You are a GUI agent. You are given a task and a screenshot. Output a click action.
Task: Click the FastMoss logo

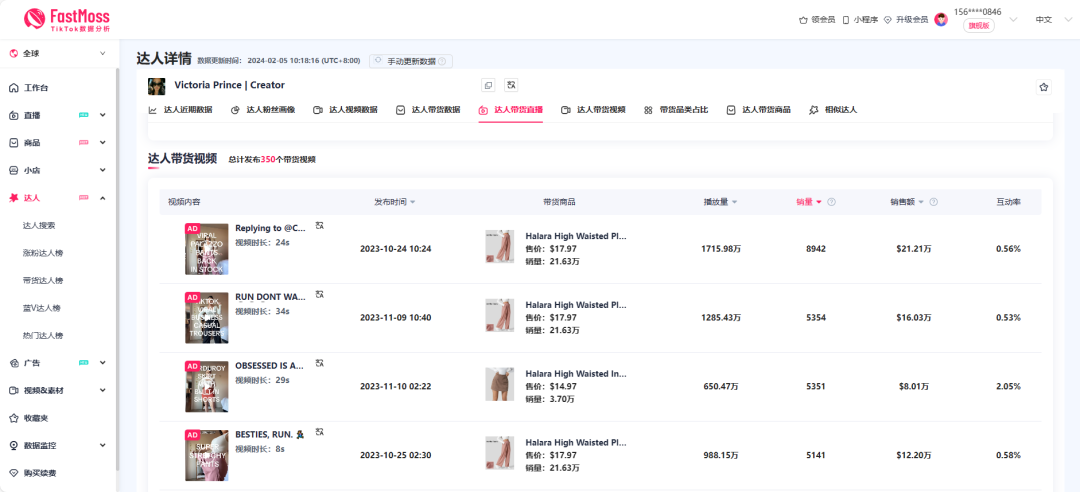click(x=67, y=19)
